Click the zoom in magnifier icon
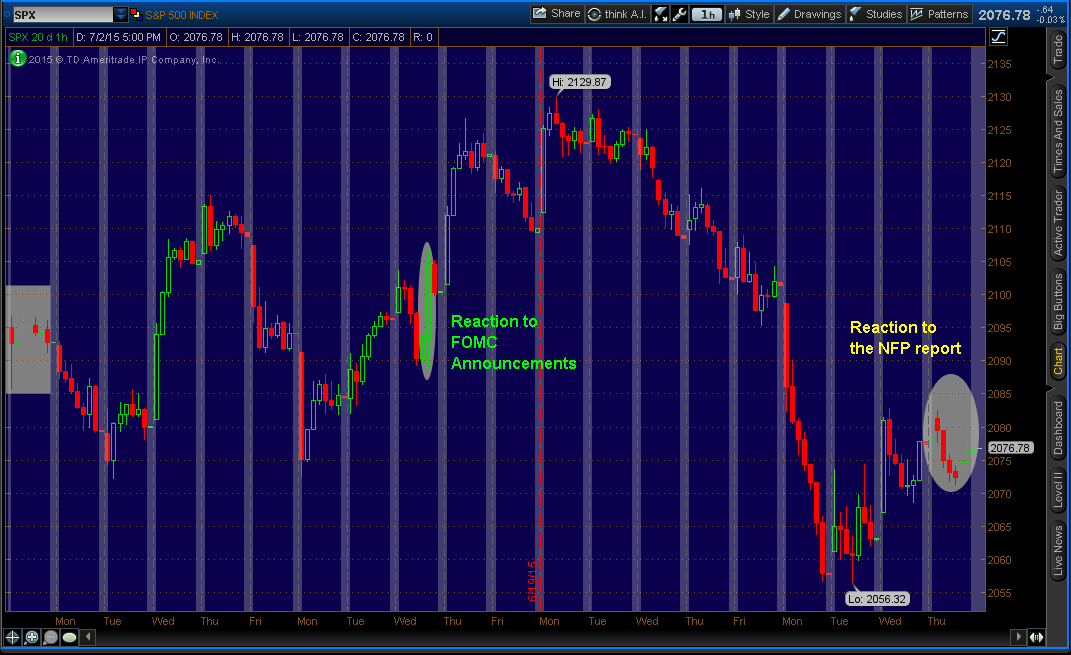The image size is (1071, 655). [31, 637]
